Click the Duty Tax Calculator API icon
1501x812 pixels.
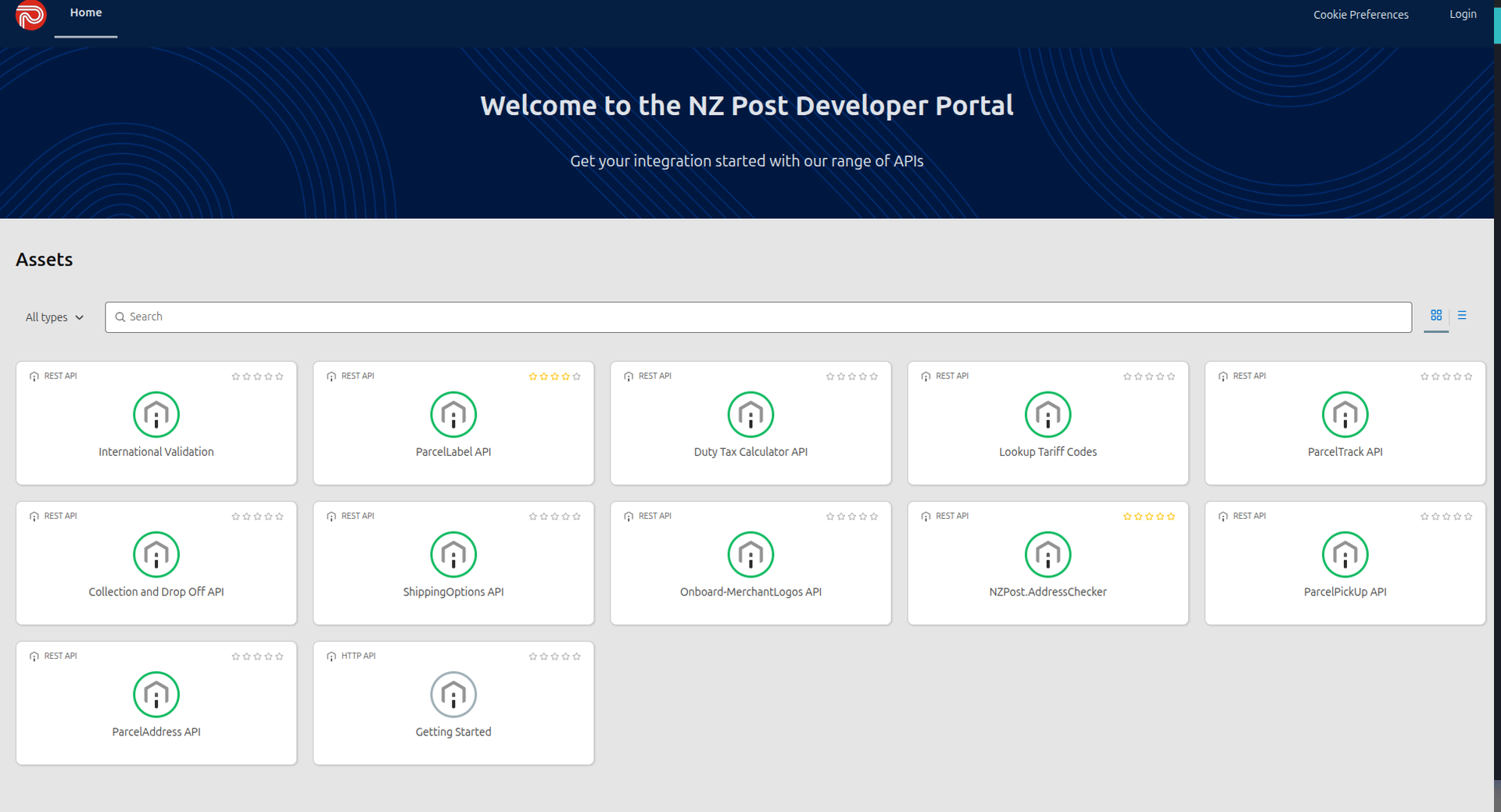point(750,414)
